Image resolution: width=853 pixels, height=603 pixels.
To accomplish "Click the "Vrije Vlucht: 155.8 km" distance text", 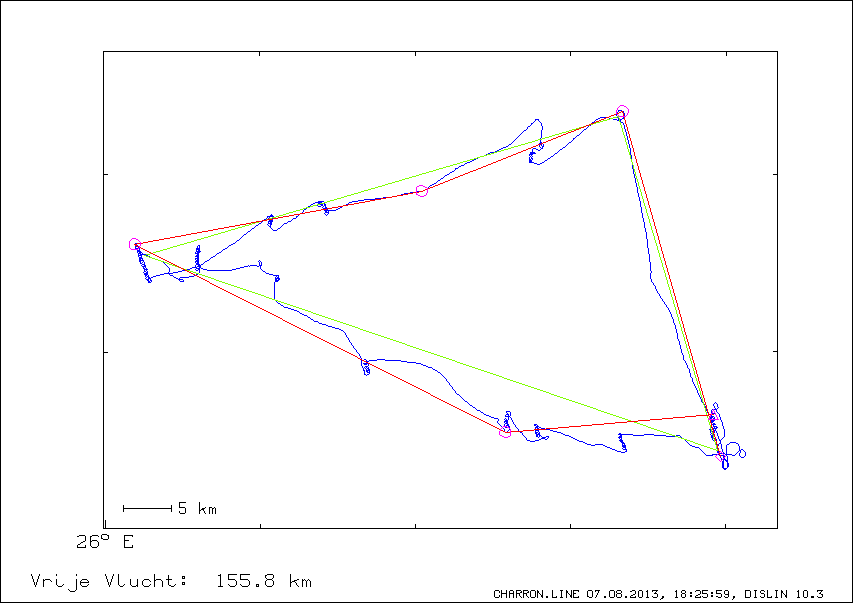I will 171,581.
